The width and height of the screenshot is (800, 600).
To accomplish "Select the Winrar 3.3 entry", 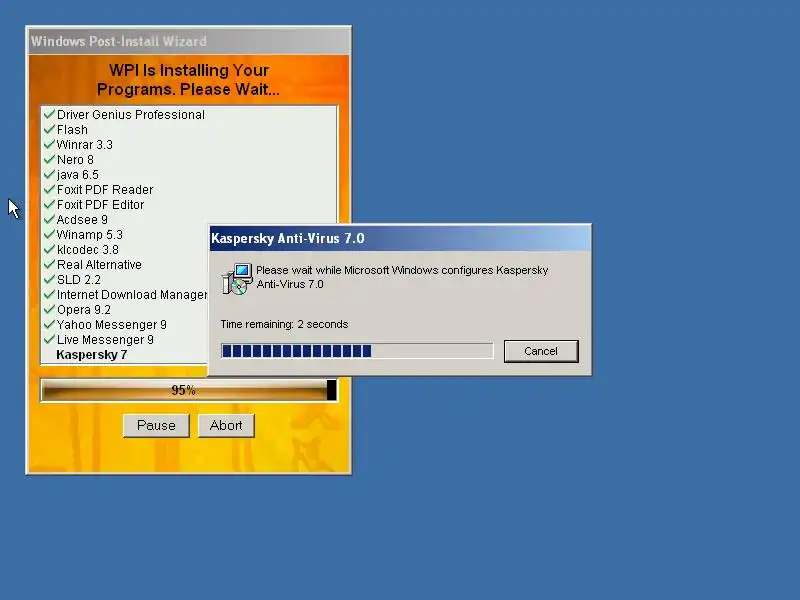I will click(85, 145).
